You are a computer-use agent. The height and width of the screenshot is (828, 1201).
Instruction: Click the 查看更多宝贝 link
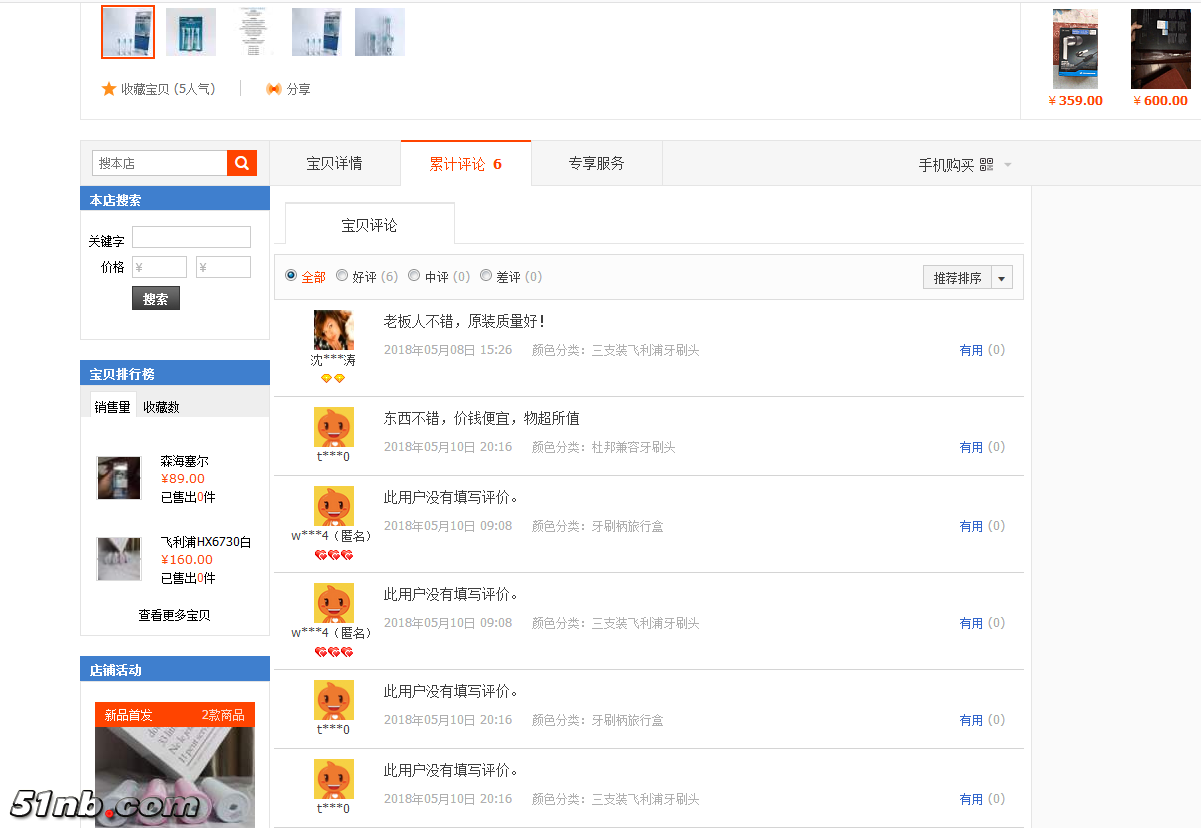coord(174,615)
